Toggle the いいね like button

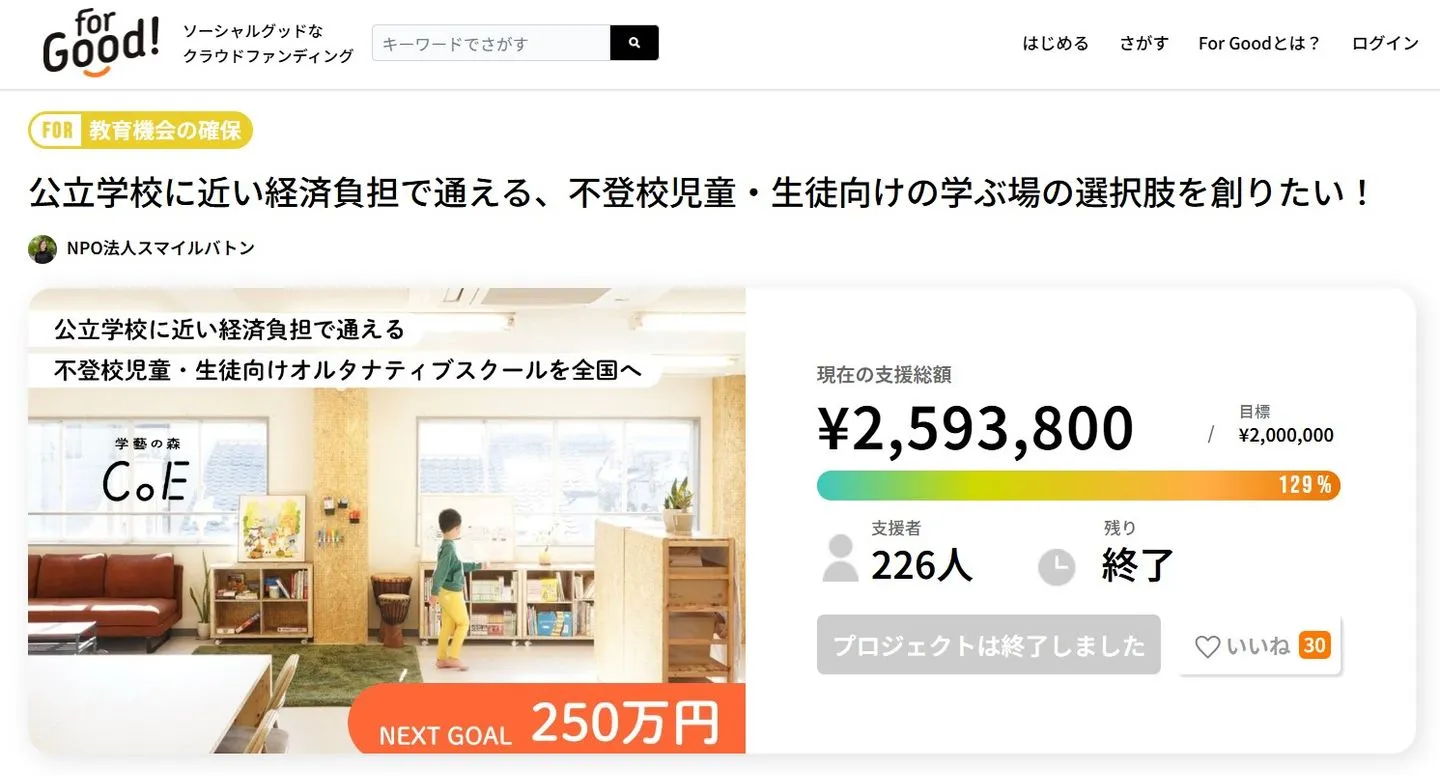coord(1258,646)
